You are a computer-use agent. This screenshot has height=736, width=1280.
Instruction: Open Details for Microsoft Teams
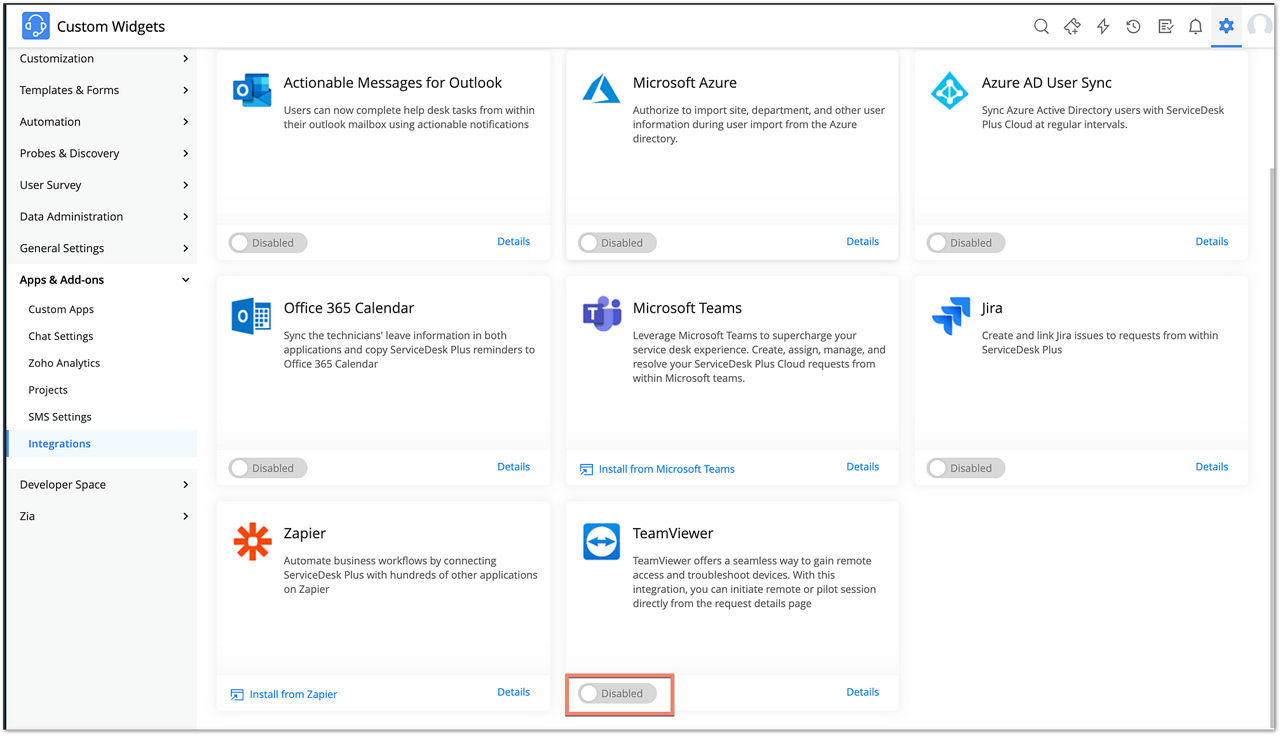(862, 466)
